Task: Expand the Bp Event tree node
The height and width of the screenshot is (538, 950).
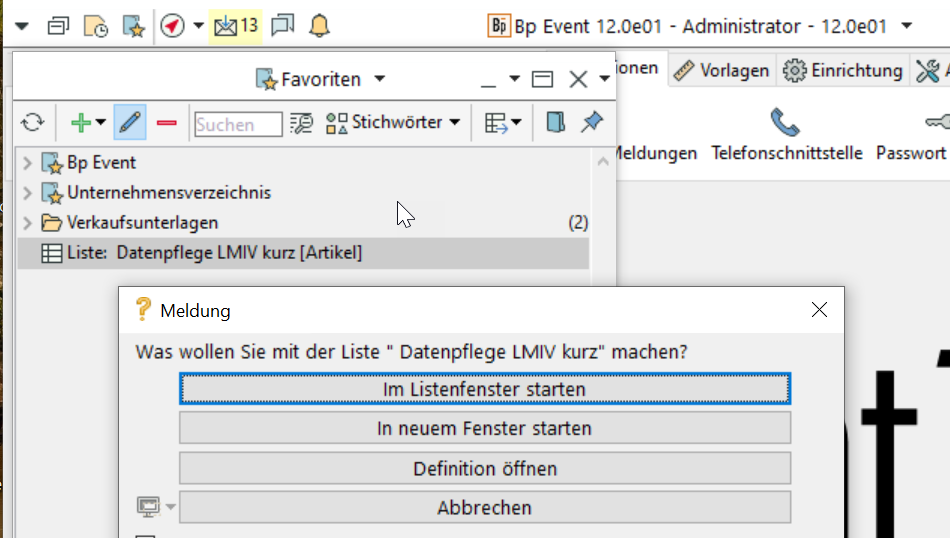Action: pyautogui.click(x=27, y=163)
